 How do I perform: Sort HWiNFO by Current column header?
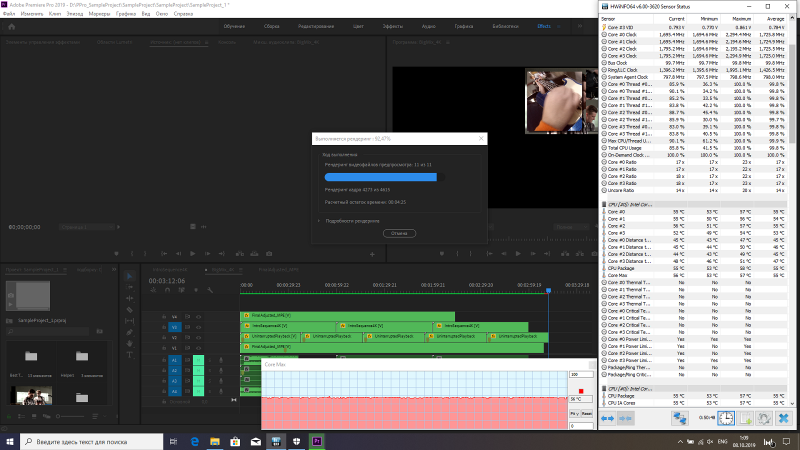tap(676, 19)
